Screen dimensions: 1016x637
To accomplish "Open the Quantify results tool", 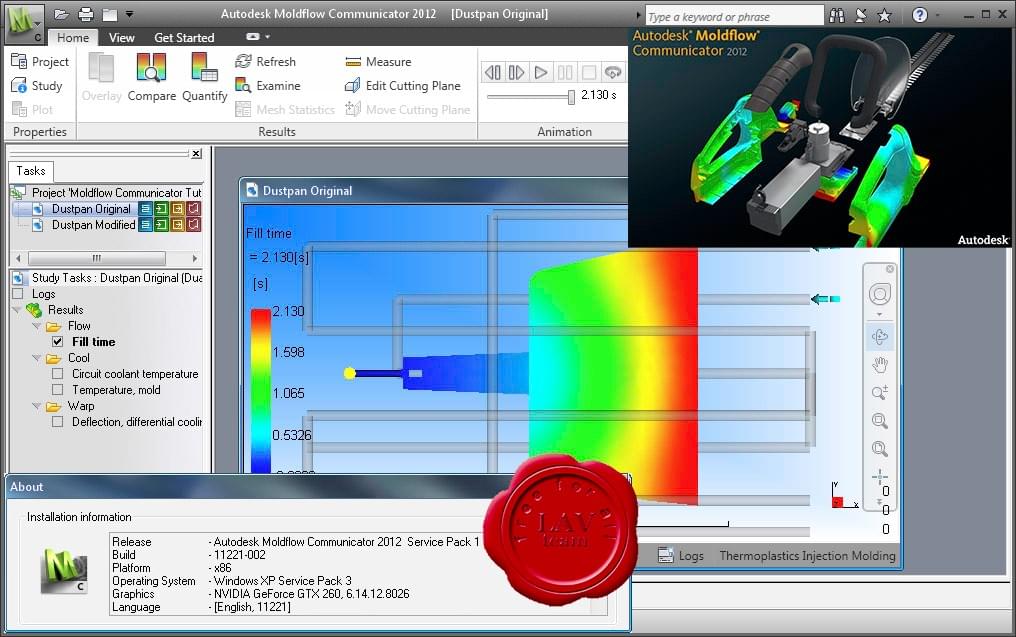I will coord(205,77).
